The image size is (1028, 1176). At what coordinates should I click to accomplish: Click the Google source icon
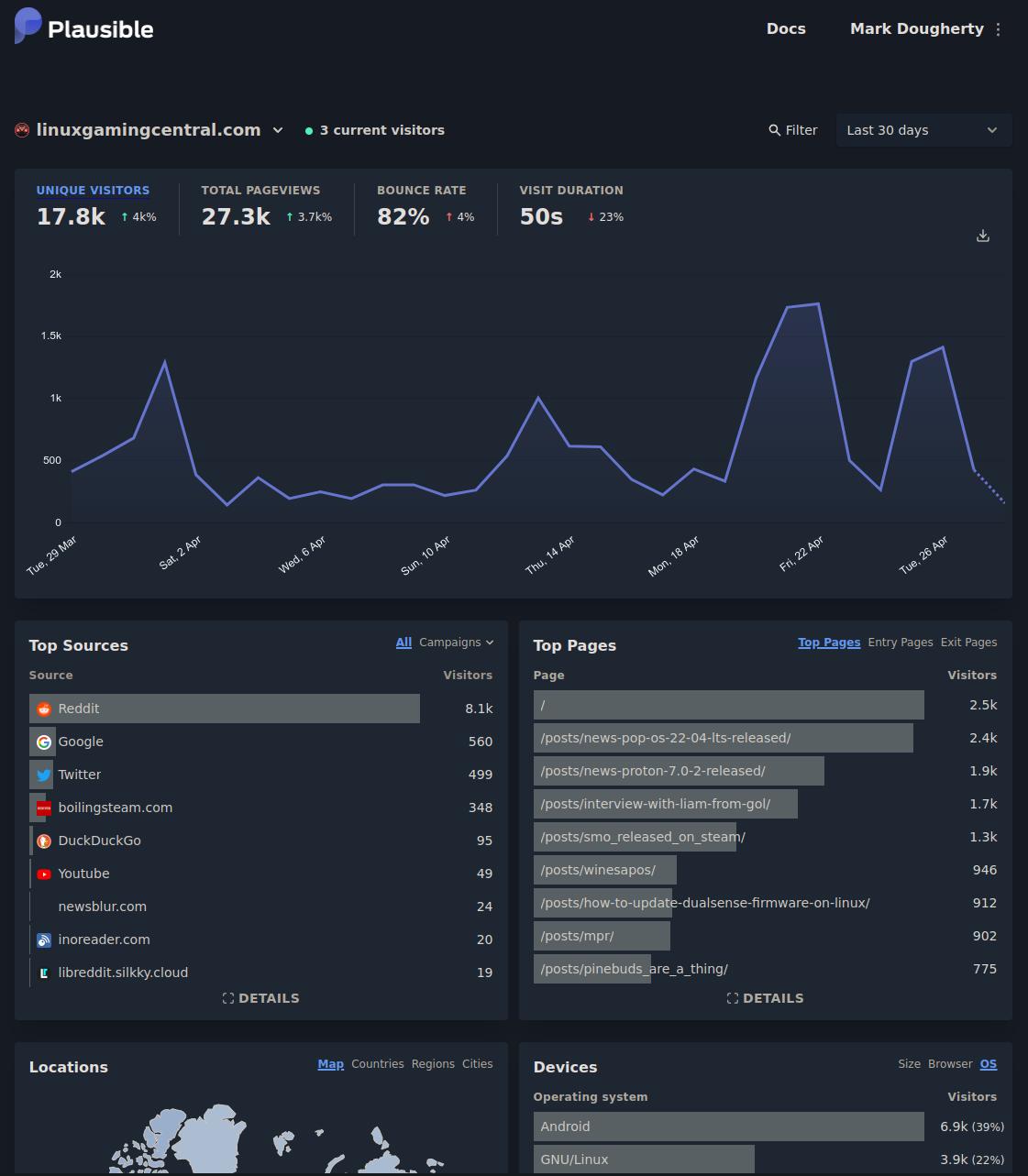pos(43,742)
